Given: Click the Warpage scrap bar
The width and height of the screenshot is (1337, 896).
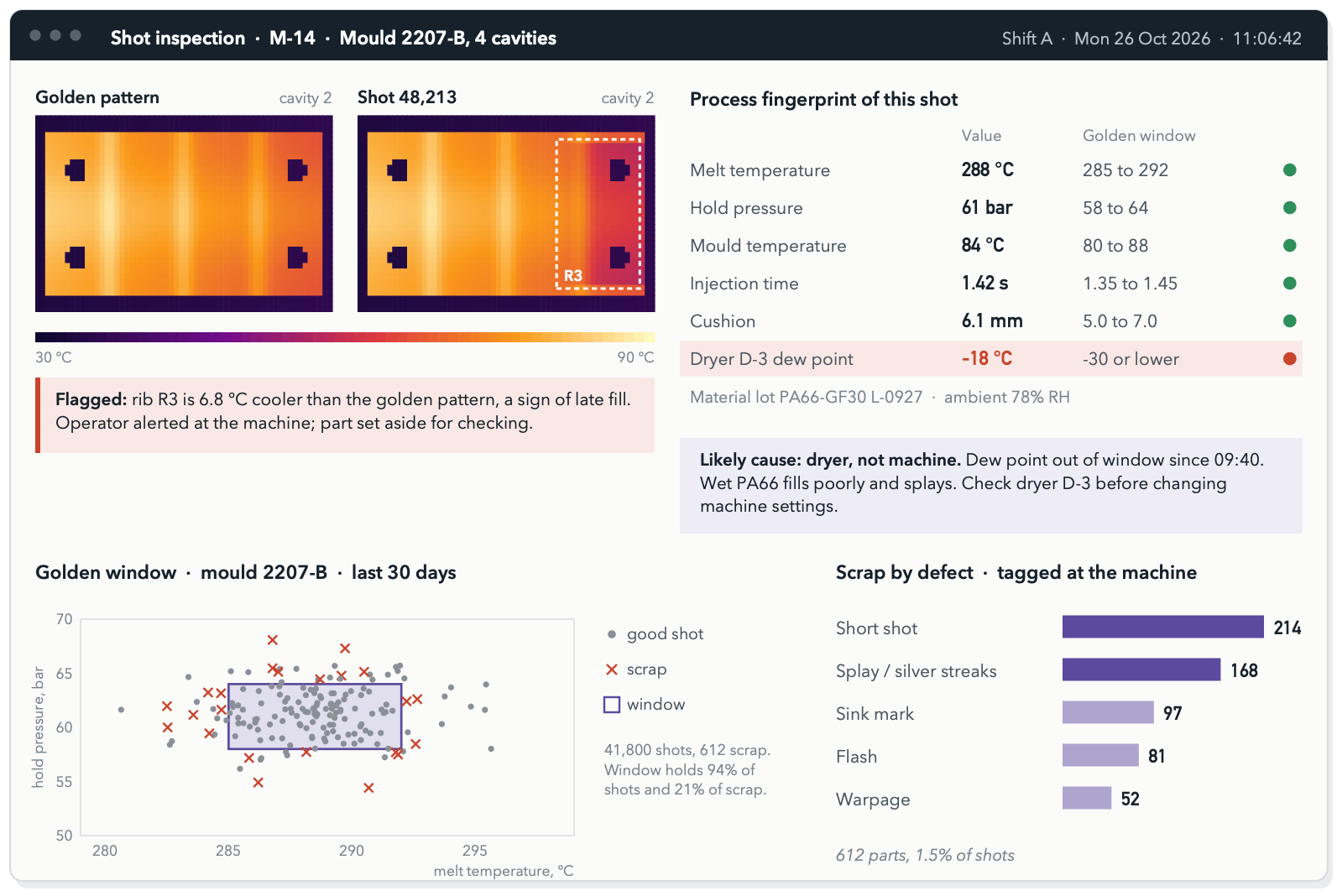Looking at the screenshot, I should [x=1087, y=798].
